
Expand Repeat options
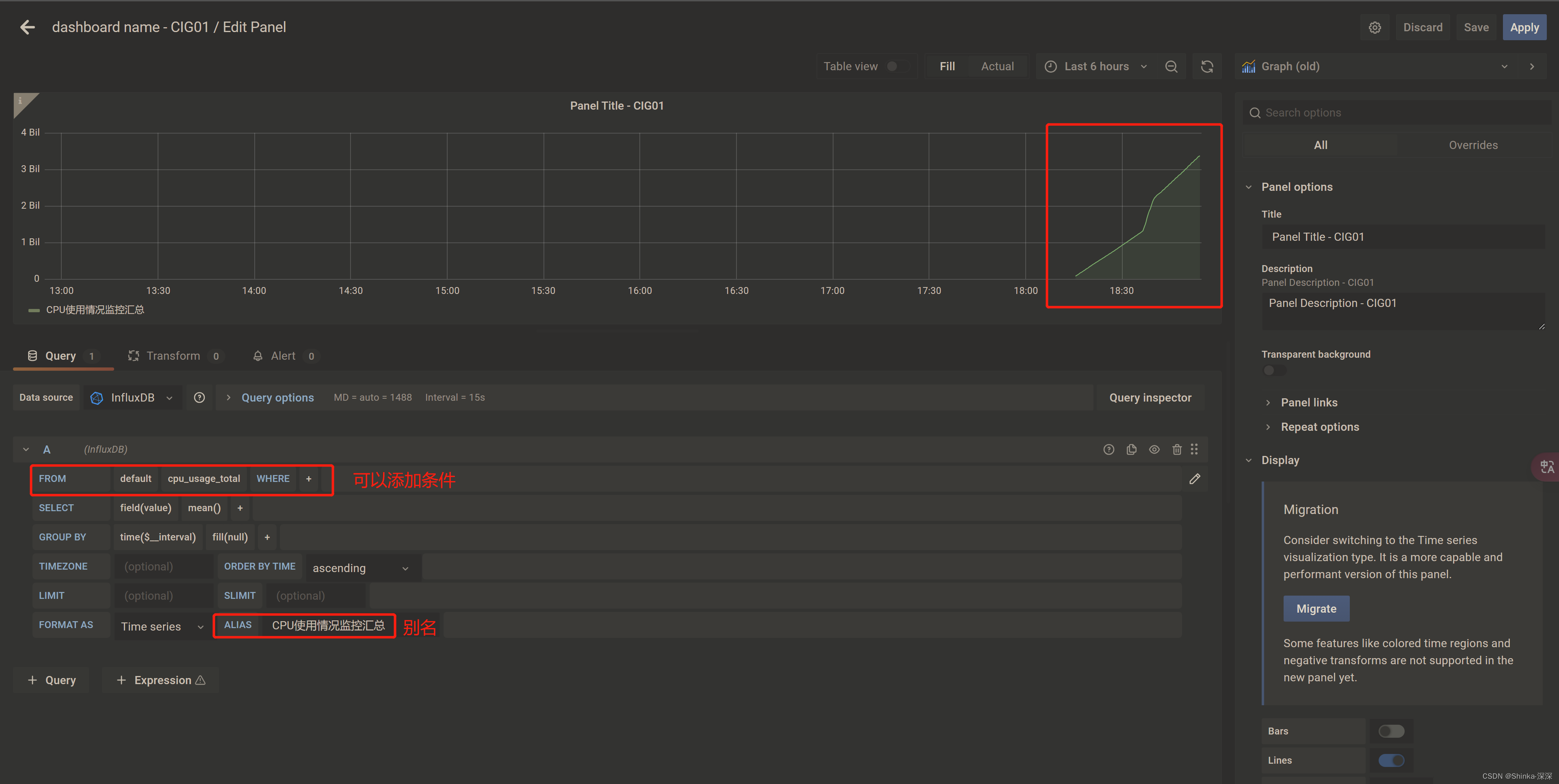coord(1319,427)
